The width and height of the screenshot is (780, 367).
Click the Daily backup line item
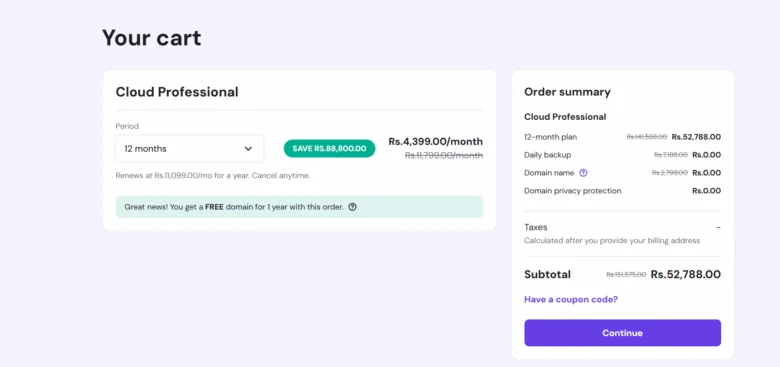click(622, 155)
